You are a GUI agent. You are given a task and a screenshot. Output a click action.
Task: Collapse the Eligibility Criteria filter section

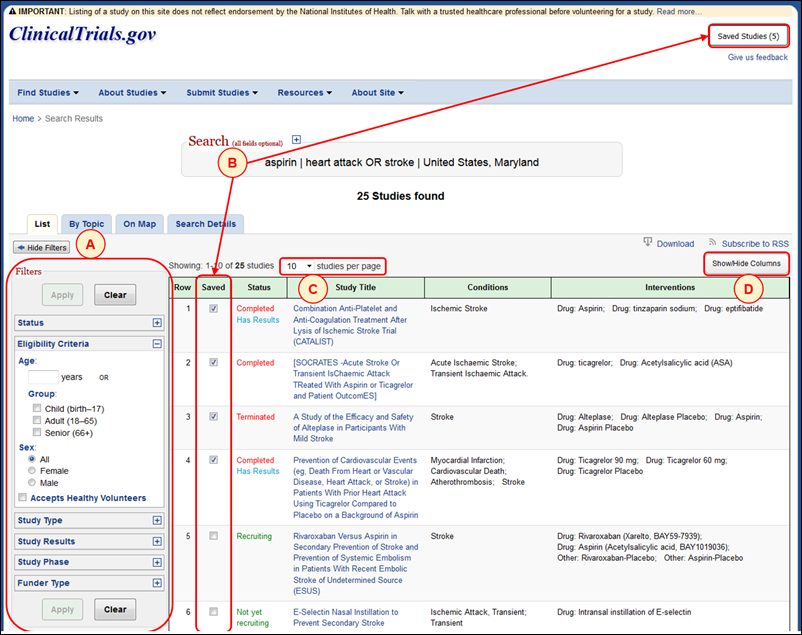point(157,344)
